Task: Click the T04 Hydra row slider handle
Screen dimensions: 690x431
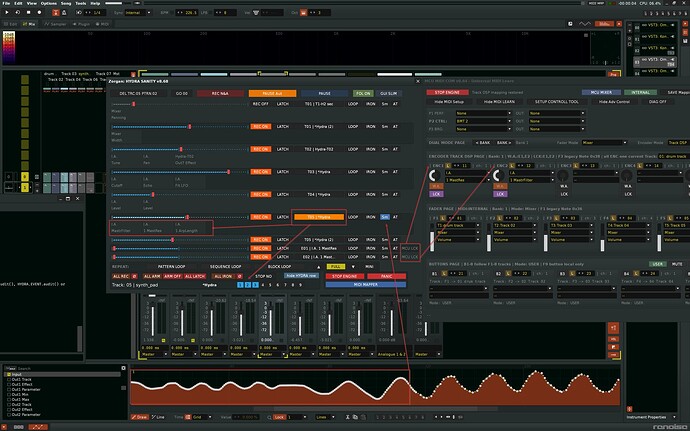Action: 153,194
